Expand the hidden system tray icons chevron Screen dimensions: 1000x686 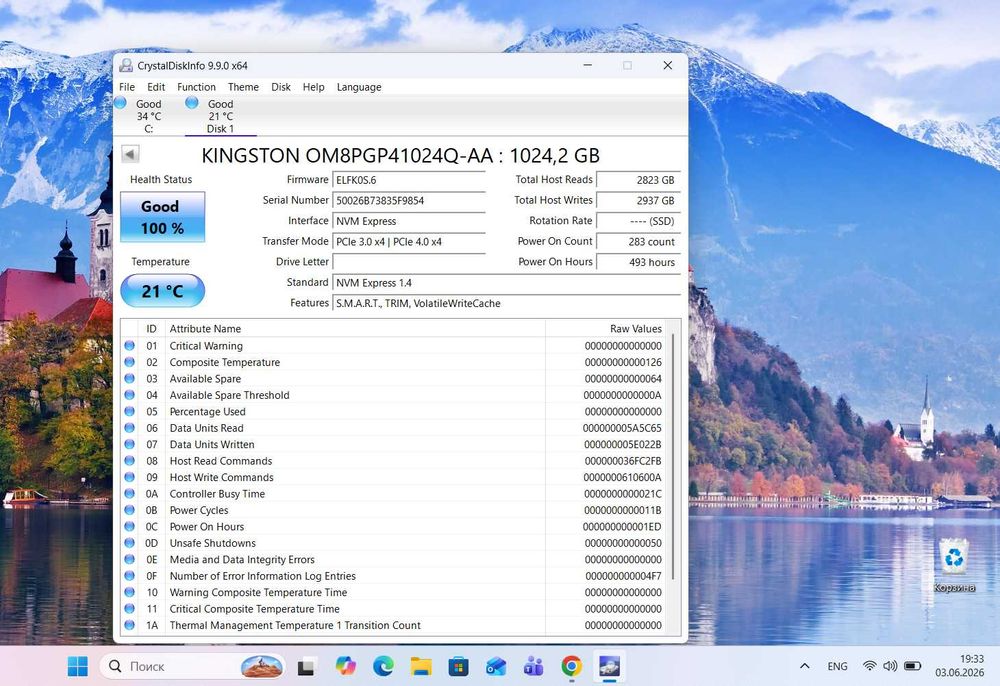(805, 666)
